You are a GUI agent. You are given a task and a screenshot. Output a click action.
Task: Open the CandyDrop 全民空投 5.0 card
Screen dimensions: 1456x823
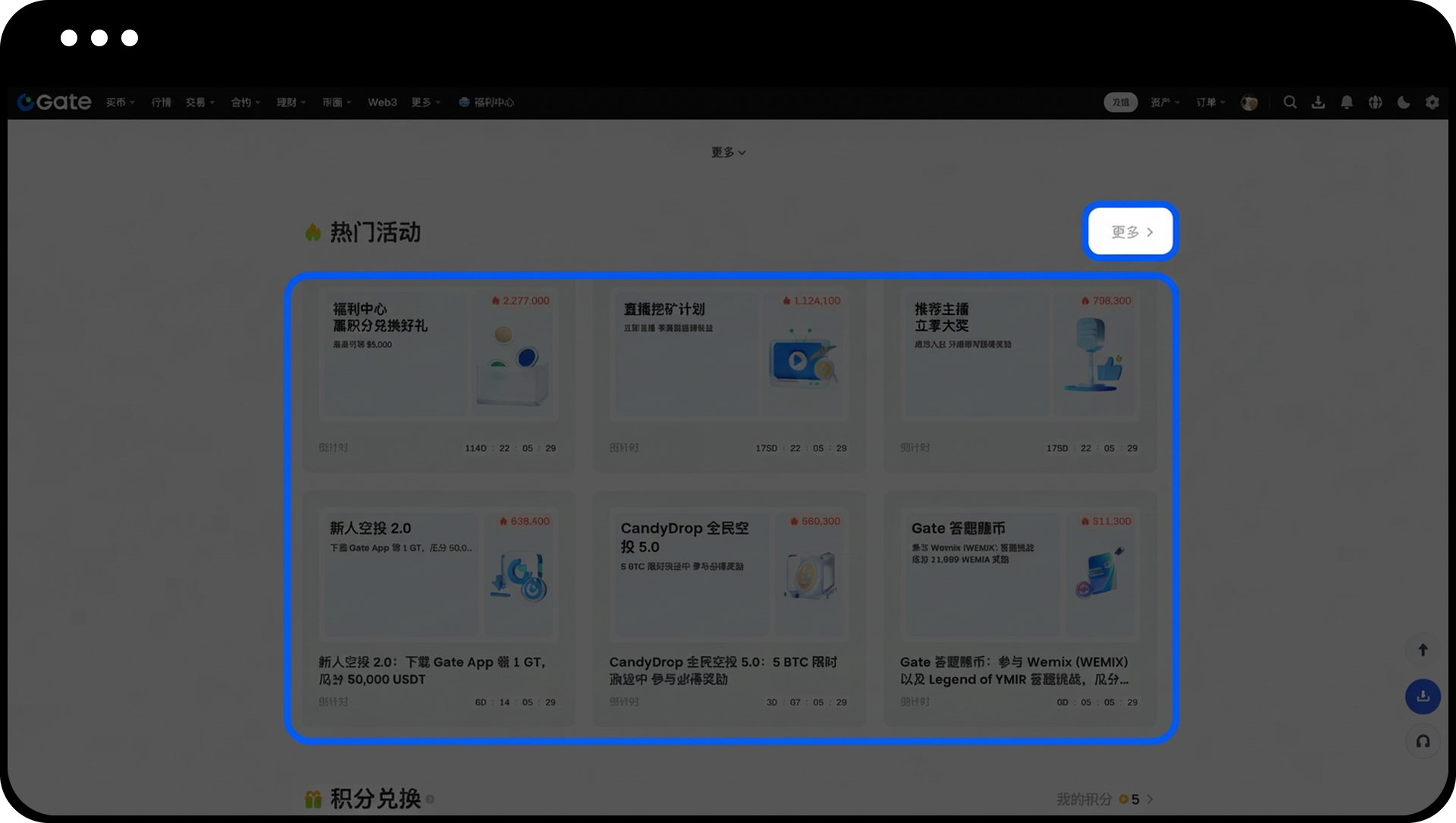point(728,607)
